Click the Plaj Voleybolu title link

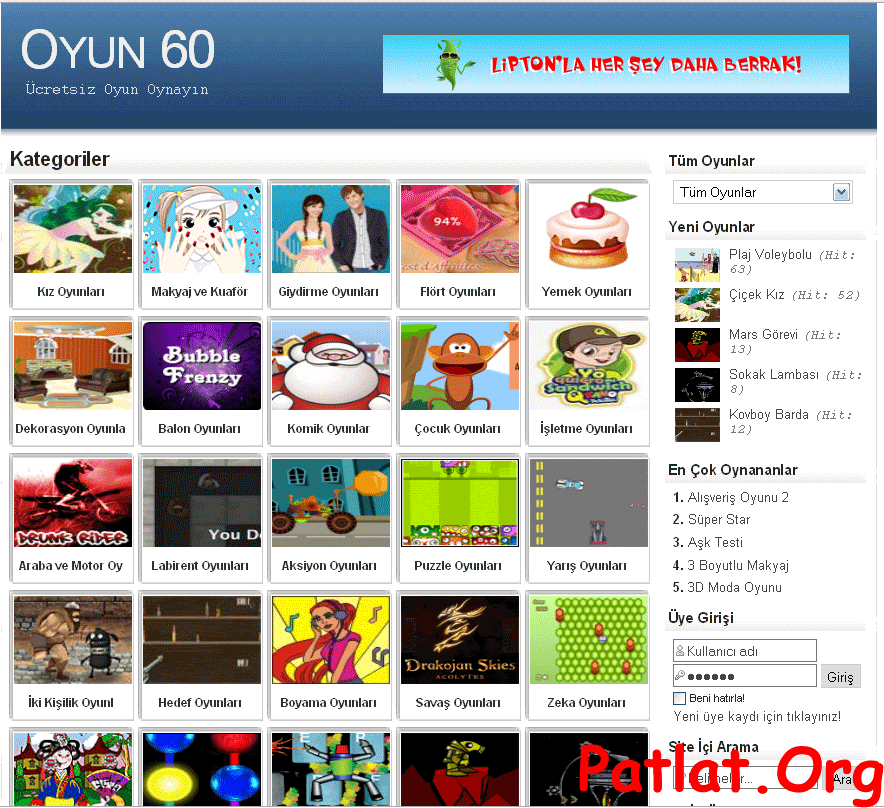(770, 254)
